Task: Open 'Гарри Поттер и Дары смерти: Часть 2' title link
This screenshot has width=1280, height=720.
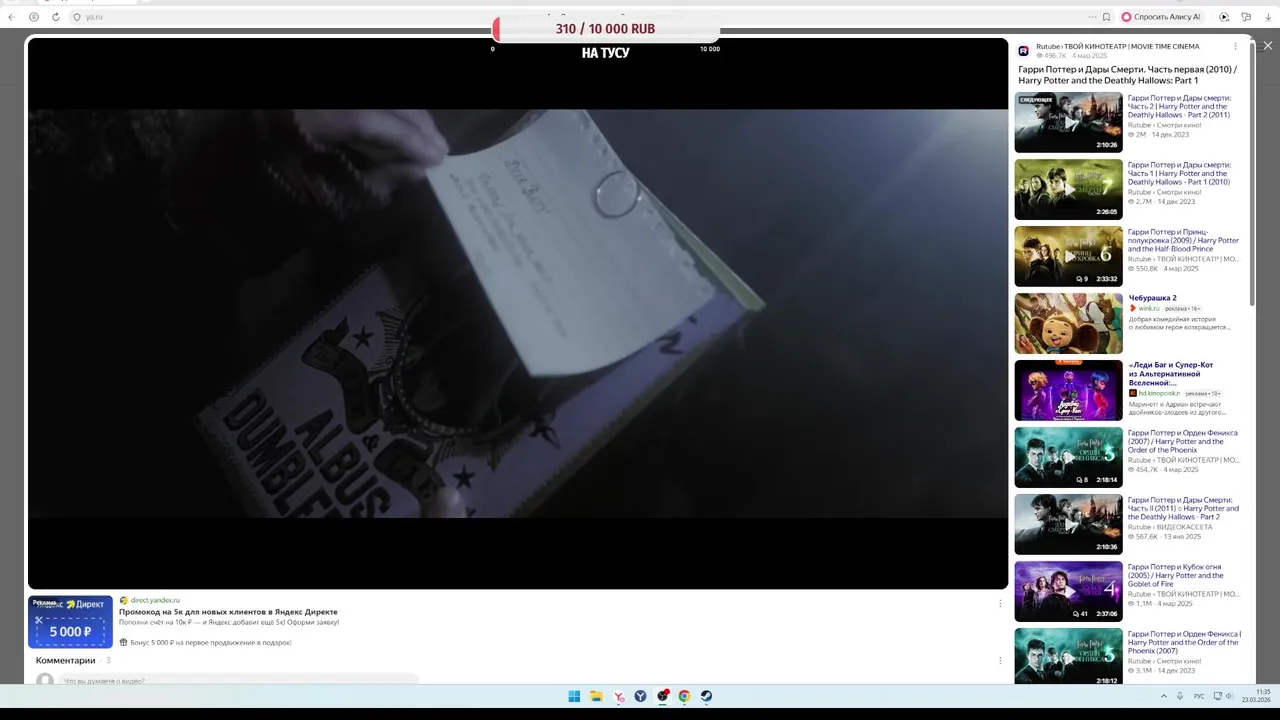Action: click(x=1179, y=107)
